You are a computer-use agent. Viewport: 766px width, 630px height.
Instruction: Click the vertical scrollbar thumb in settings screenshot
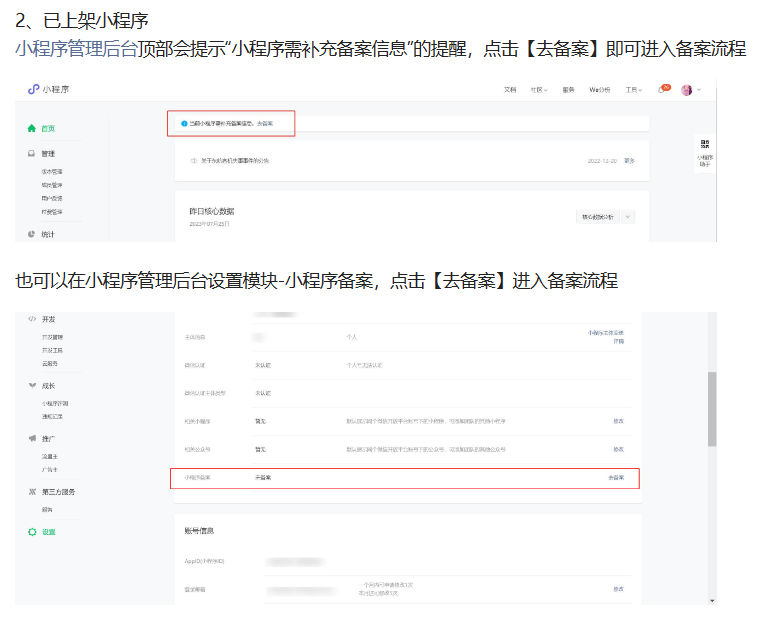(x=712, y=409)
